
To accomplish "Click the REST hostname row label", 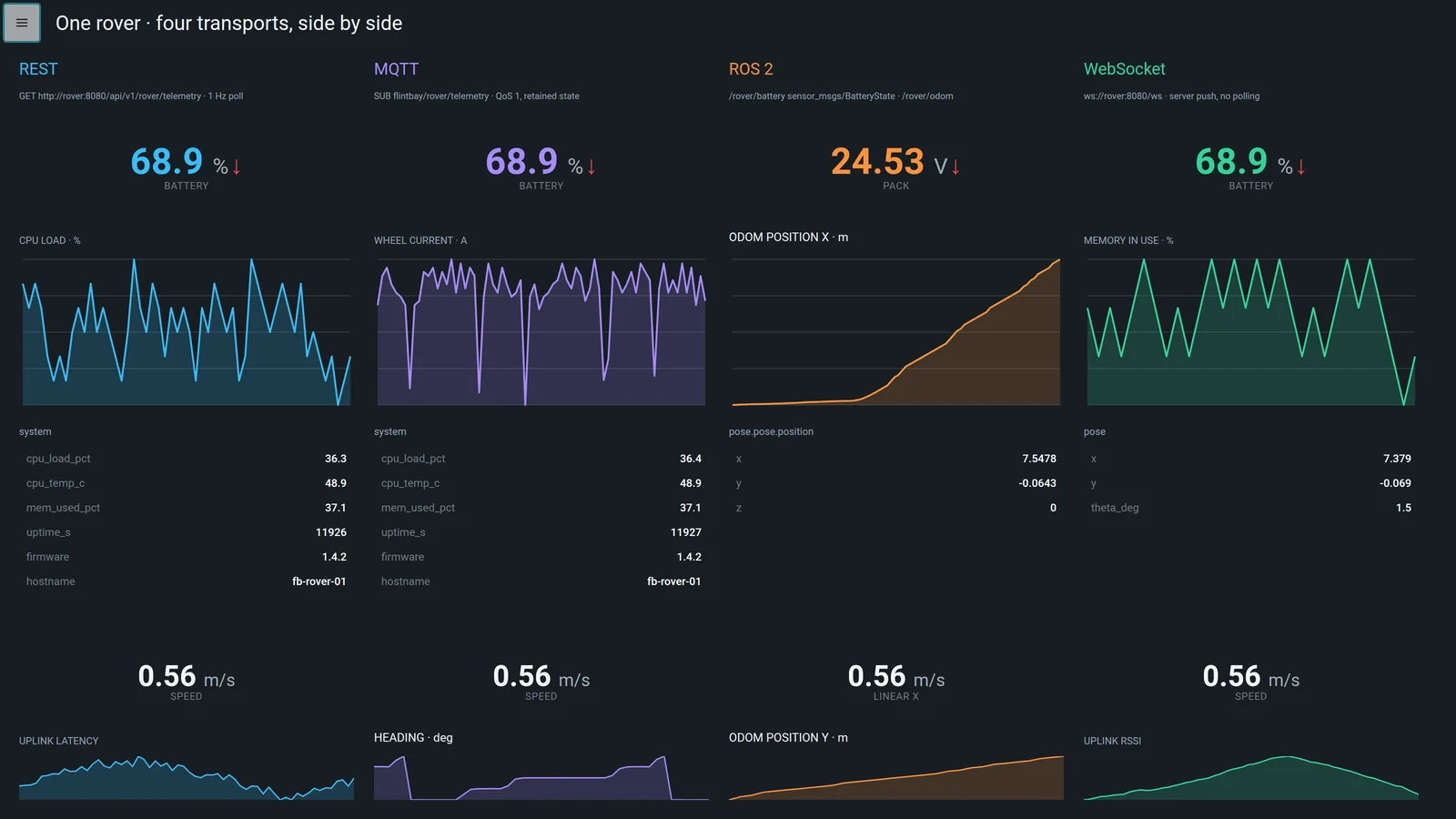I will pos(51,581).
